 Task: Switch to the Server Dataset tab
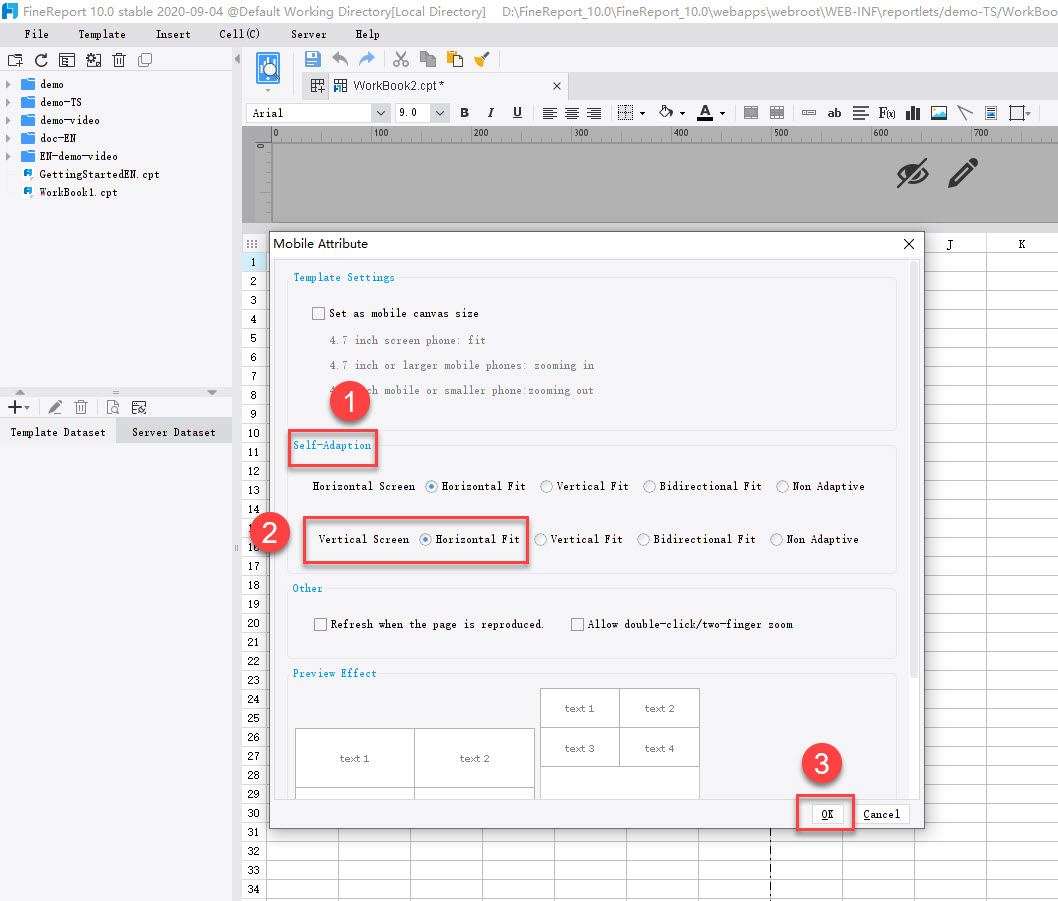pos(173,431)
